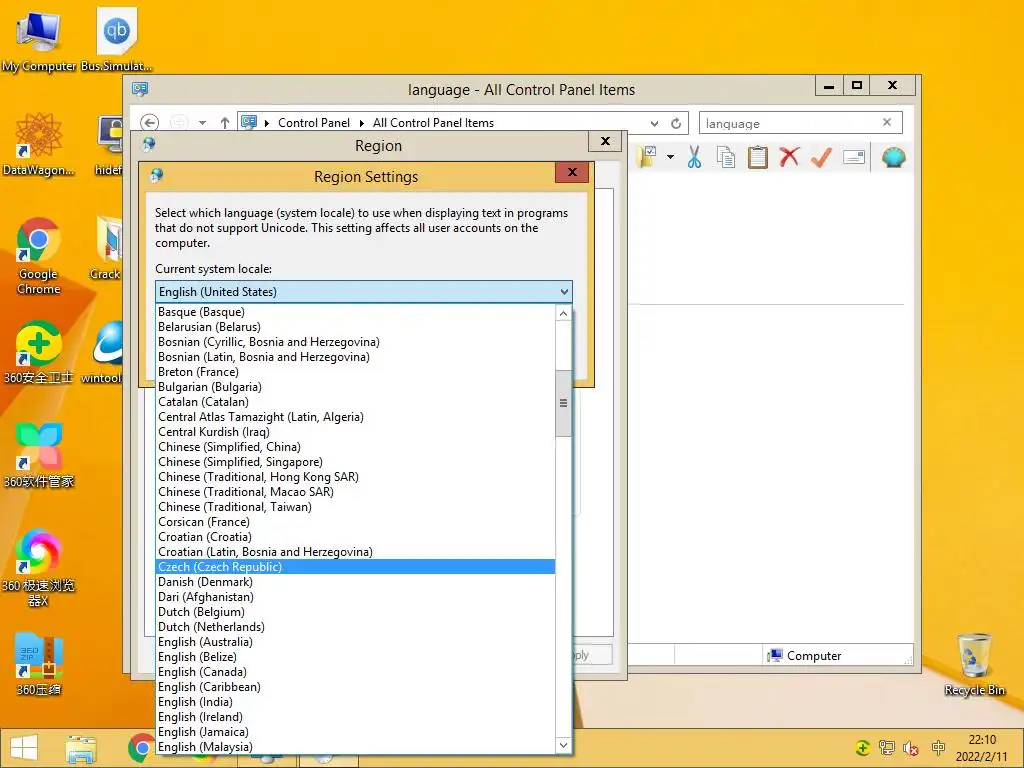This screenshot has height=768, width=1024.
Task: Select Chinese (Simplified, China) locale
Action: click(355, 447)
